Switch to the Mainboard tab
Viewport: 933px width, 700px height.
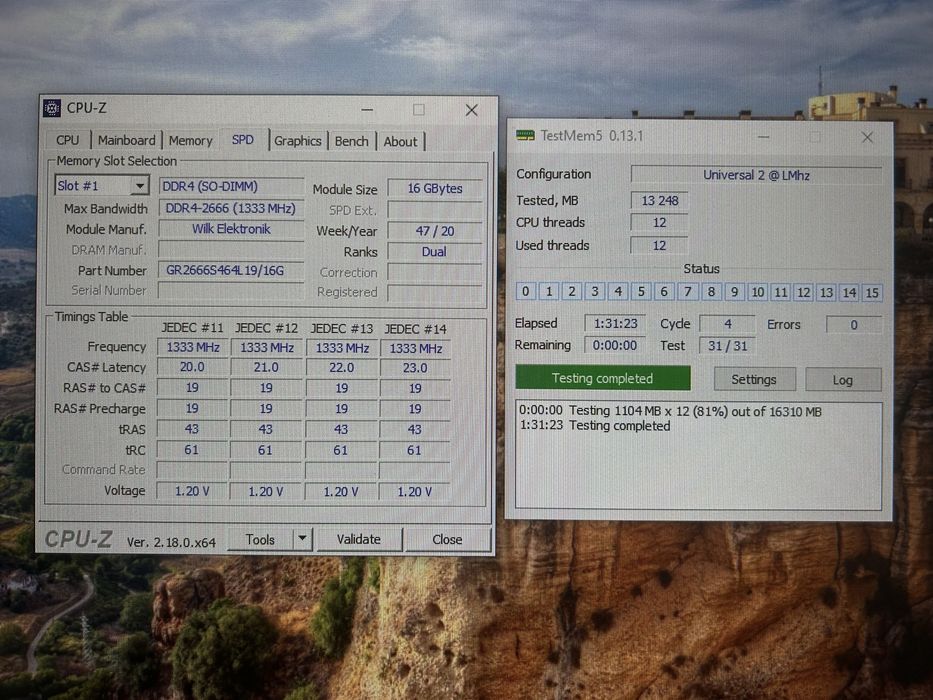[x=126, y=140]
